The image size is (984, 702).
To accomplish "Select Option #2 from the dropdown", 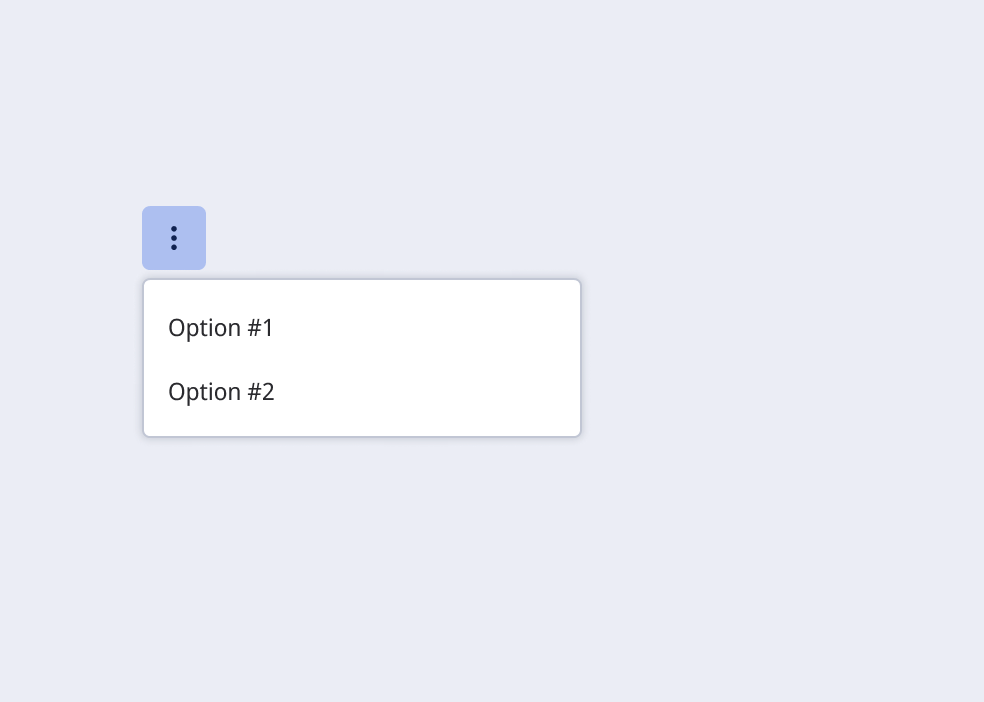I will click(x=221, y=392).
